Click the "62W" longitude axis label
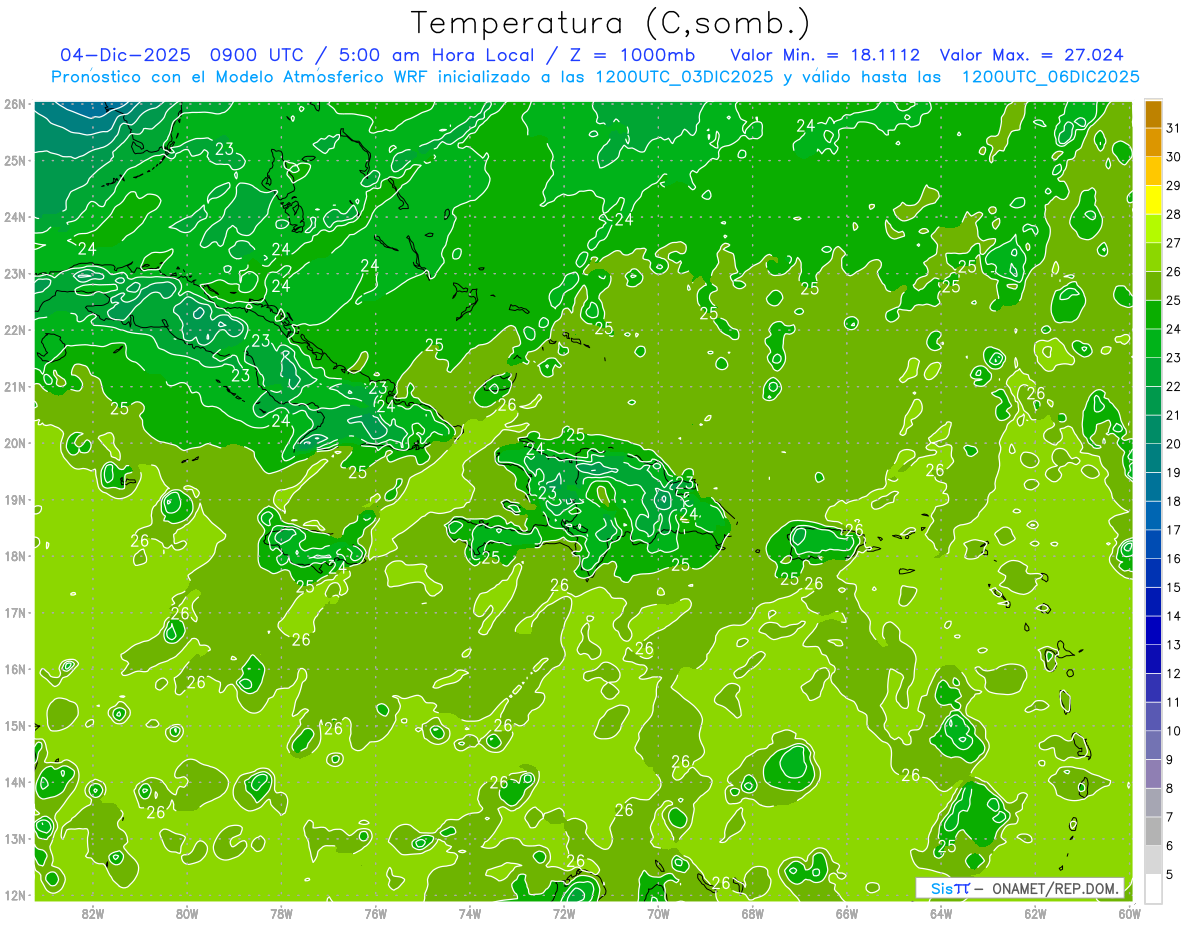Viewport: 1200px width, 927px height. coord(1035,913)
